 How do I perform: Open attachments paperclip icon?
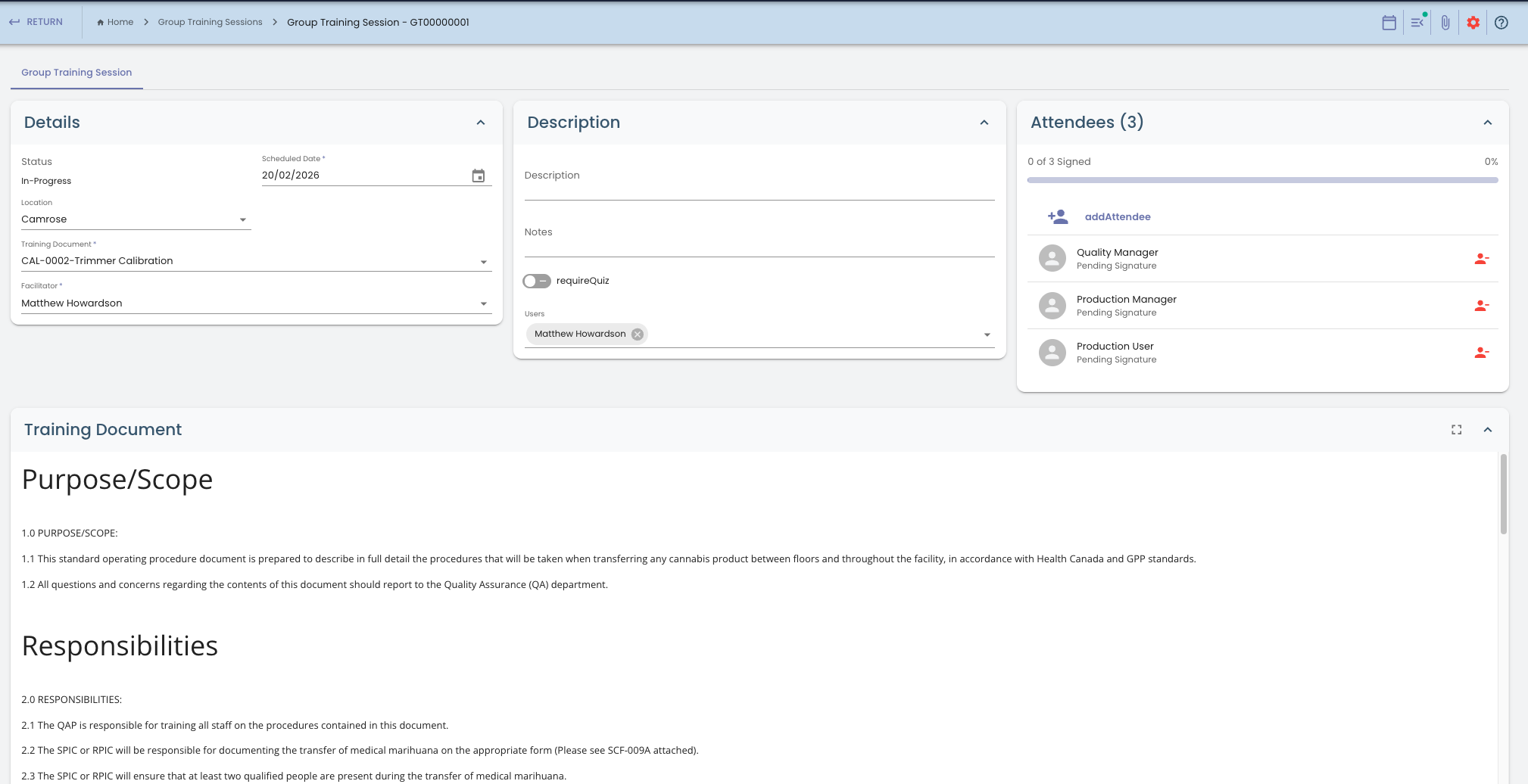(x=1445, y=23)
